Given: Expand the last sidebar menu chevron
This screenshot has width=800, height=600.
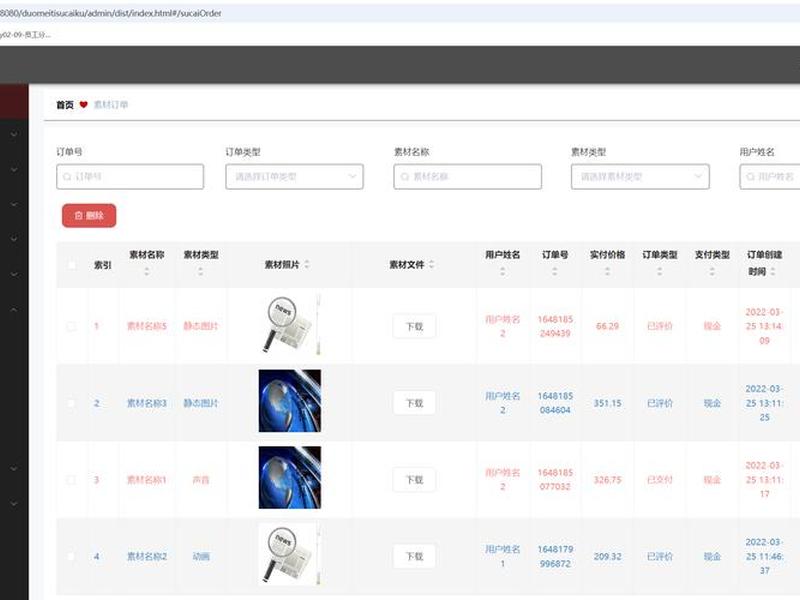Looking at the screenshot, I should tap(14, 503).
